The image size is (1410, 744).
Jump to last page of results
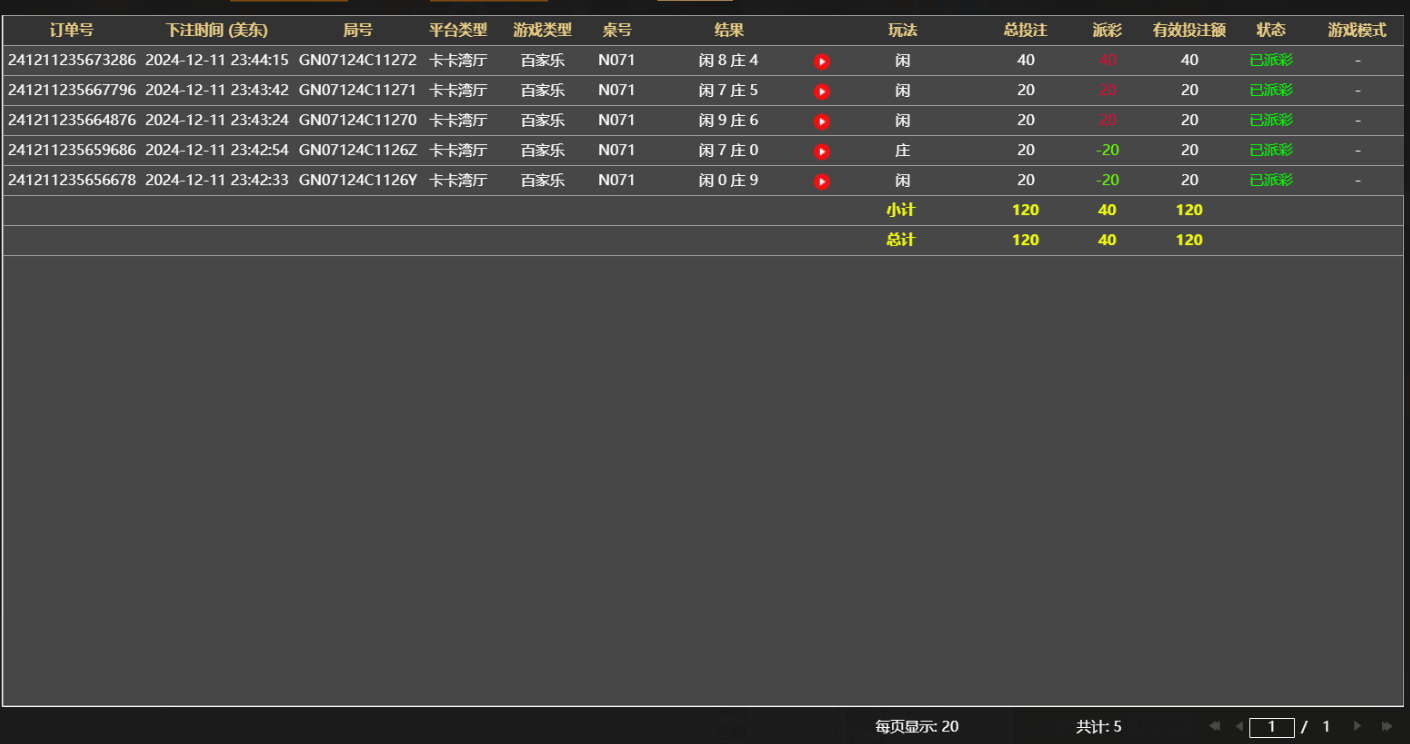tap(1387, 726)
